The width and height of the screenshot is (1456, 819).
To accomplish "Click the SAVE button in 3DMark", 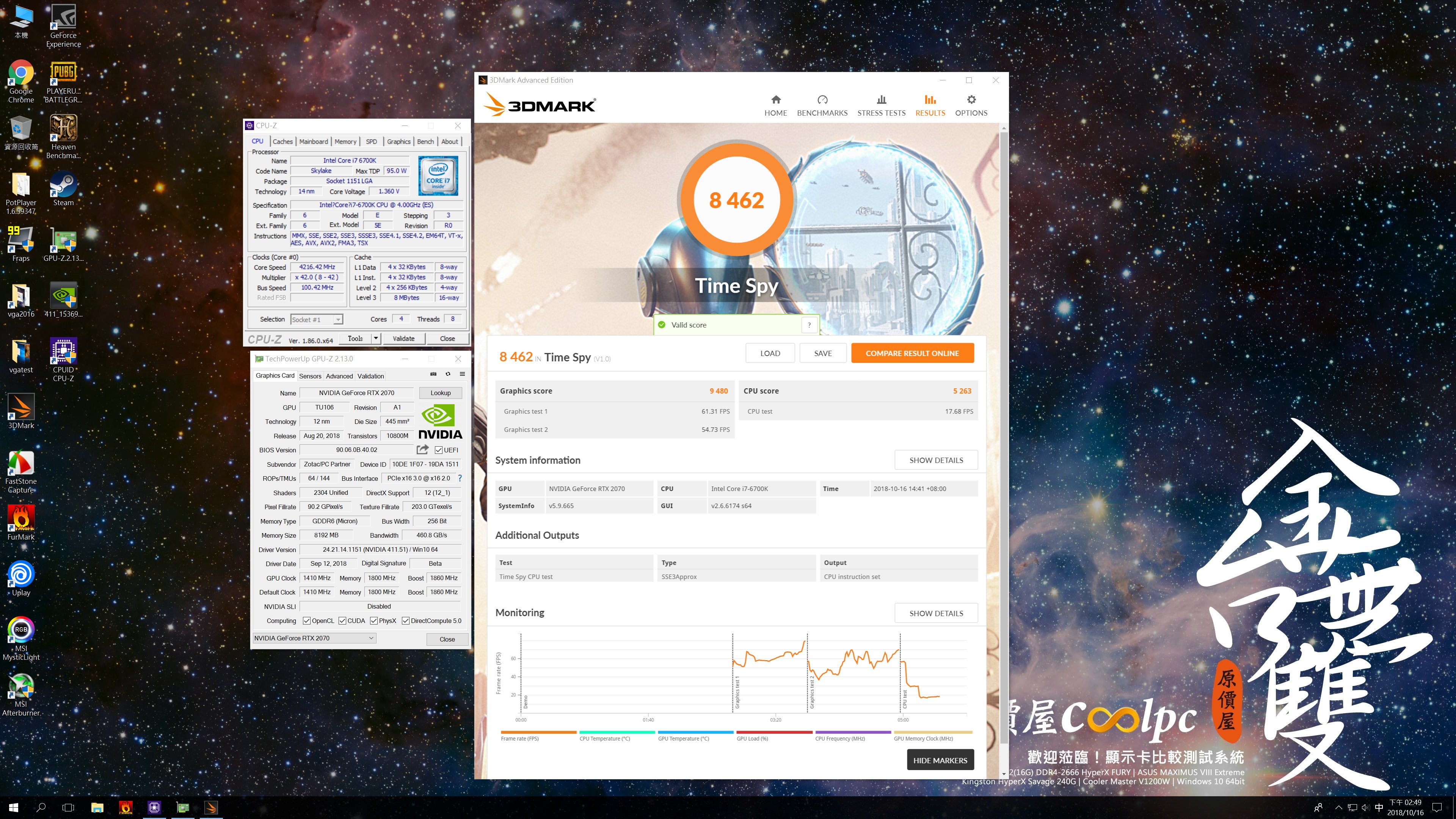I will tap(822, 353).
